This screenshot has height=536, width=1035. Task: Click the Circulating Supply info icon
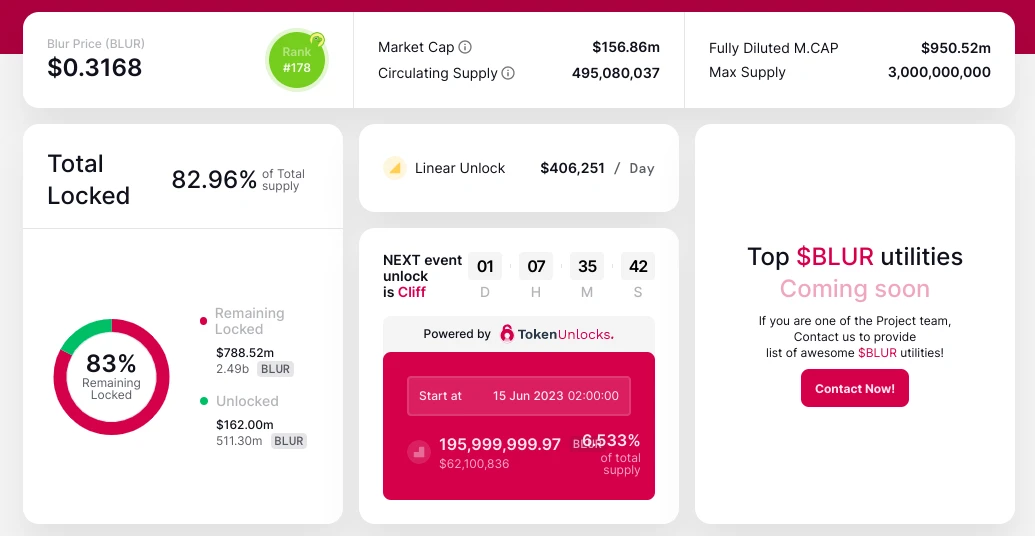pos(508,73)
